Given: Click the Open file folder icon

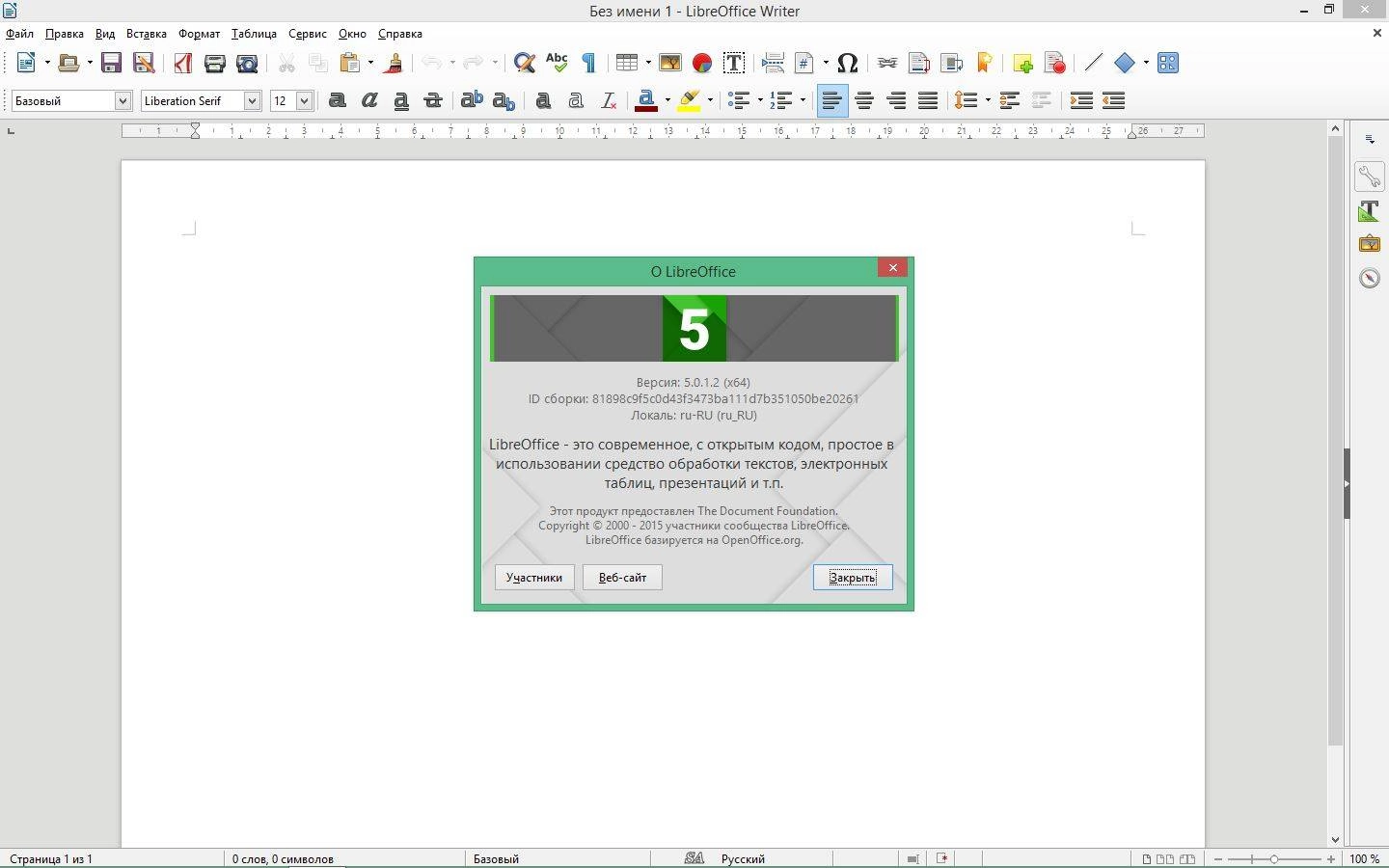Looking at the screenshot, I should [x=68, y=64].
